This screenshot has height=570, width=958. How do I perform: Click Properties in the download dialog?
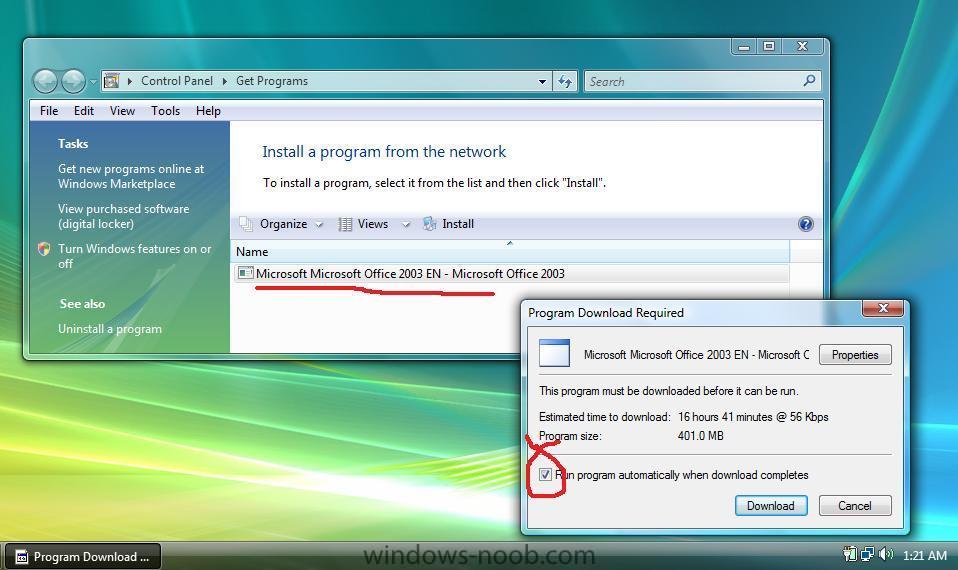point(855,355)
